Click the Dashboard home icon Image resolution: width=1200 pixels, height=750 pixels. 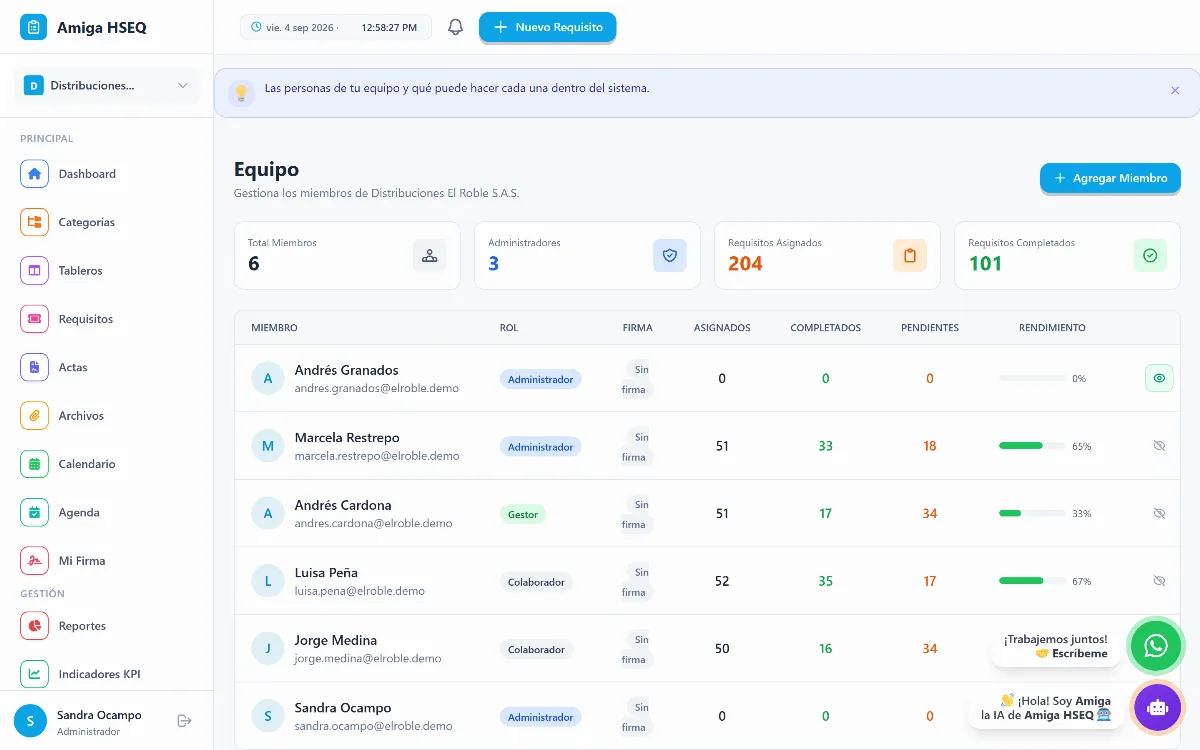coord(34,174)
